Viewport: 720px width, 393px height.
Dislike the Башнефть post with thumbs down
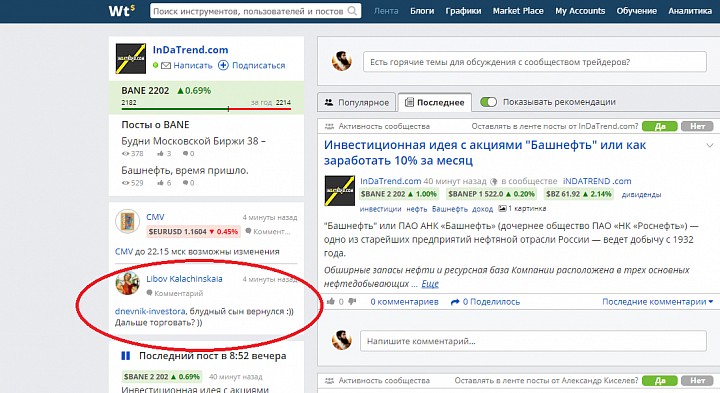point(352,301)
